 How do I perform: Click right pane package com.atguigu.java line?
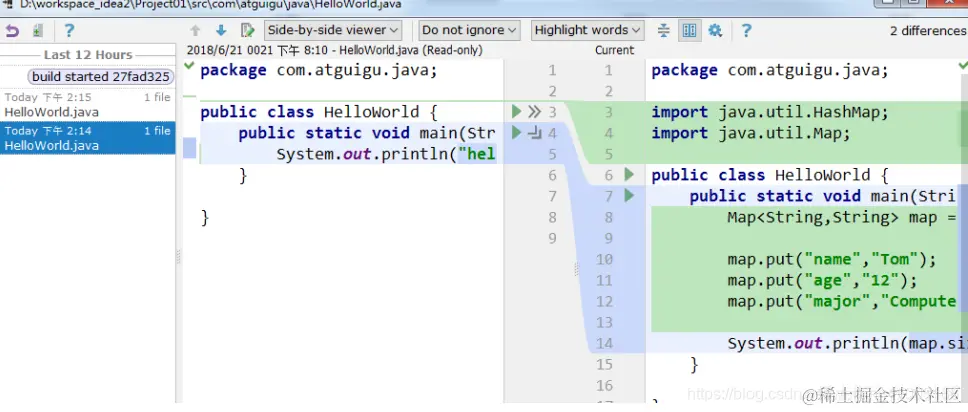pyautogui.click(x=770, y=70)
